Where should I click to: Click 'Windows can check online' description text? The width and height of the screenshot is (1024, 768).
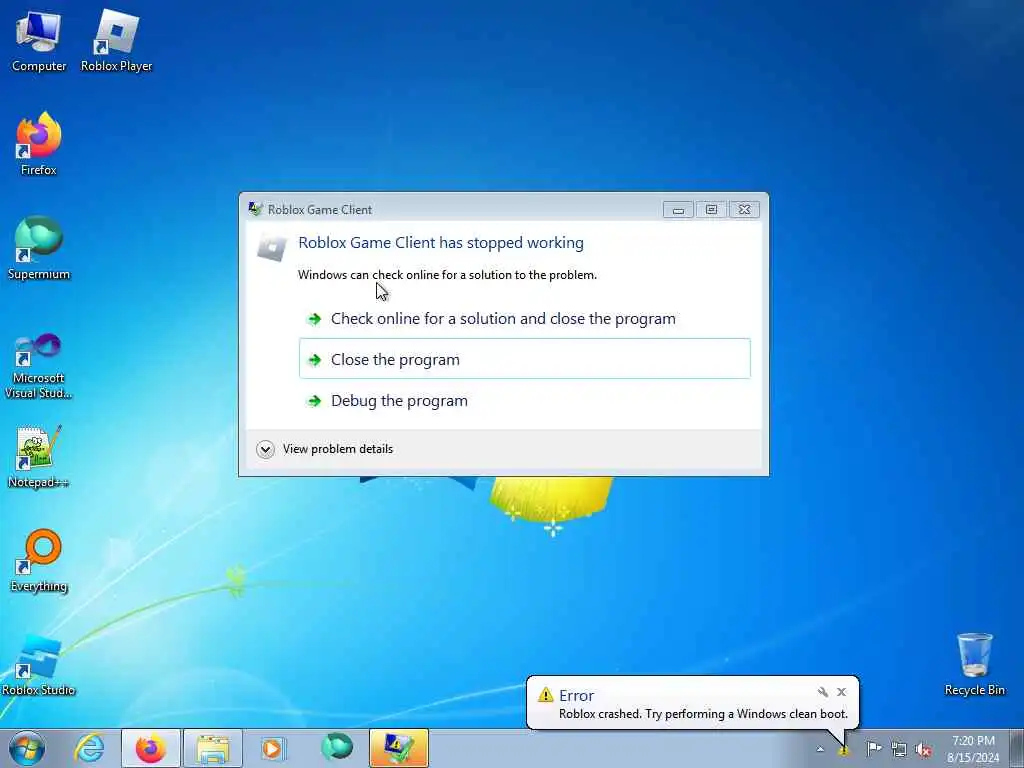tap(447, 275)
